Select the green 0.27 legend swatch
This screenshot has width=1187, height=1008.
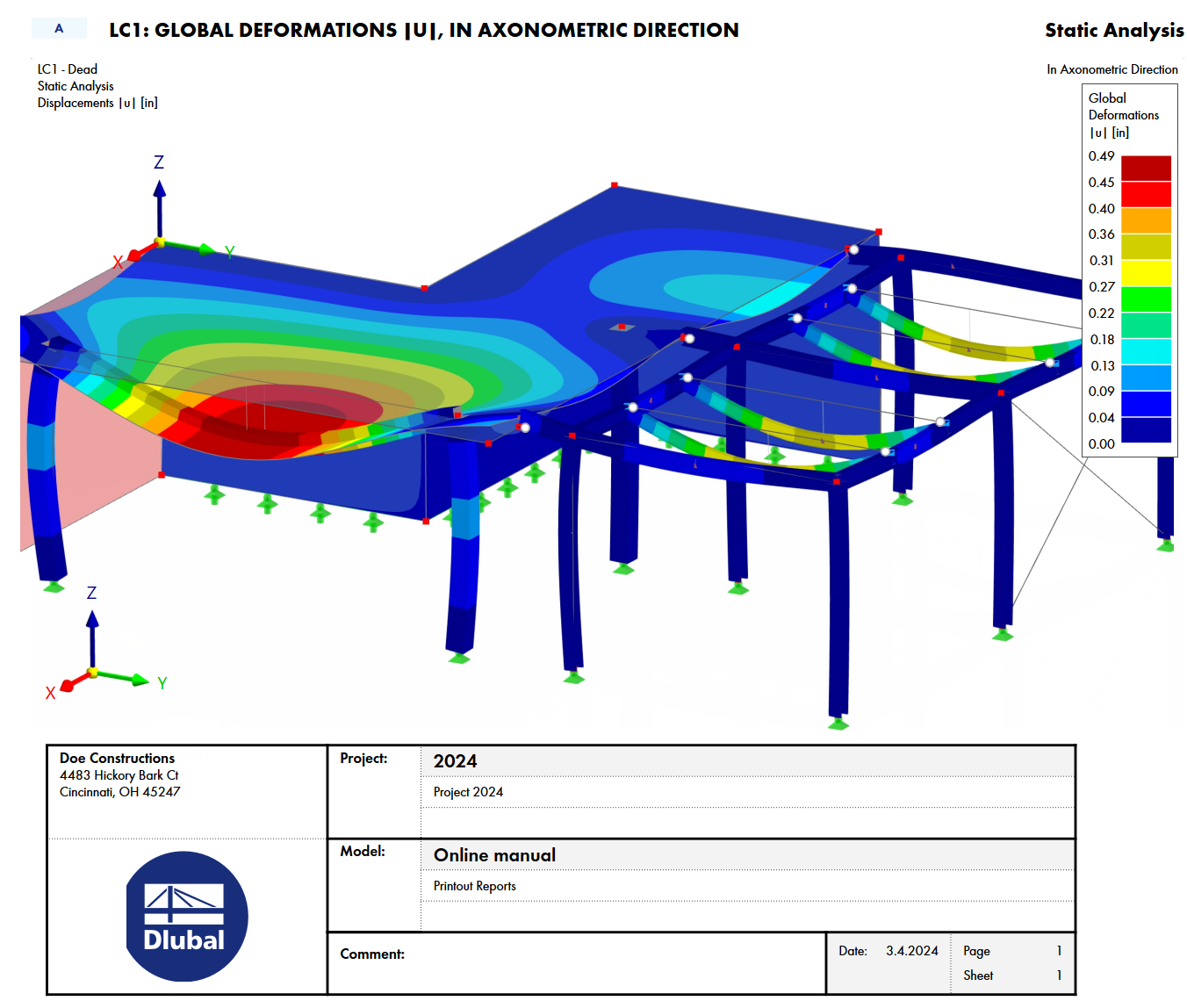(x=1146, y=299)
